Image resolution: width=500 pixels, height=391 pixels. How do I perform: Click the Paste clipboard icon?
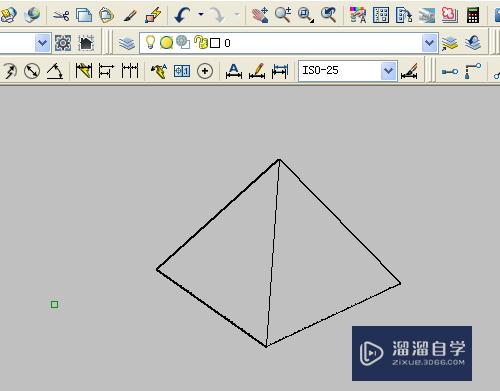[107, 15]
